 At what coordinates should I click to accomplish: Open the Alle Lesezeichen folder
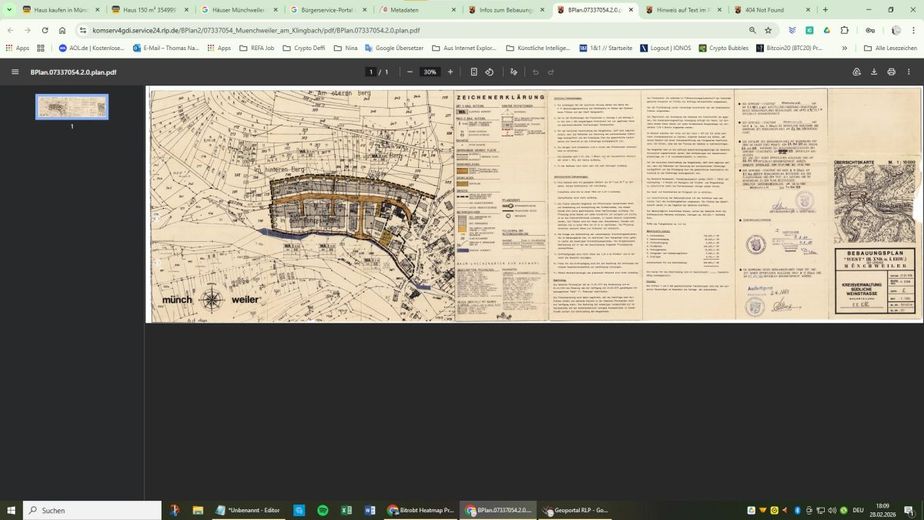click(890, 48)
